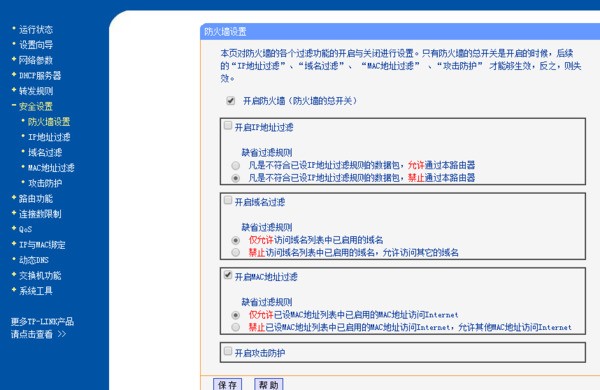
Task: Choose 禁止访问域名列表 domain radio option
Action: pyautogui.click(x=236, y=253)
